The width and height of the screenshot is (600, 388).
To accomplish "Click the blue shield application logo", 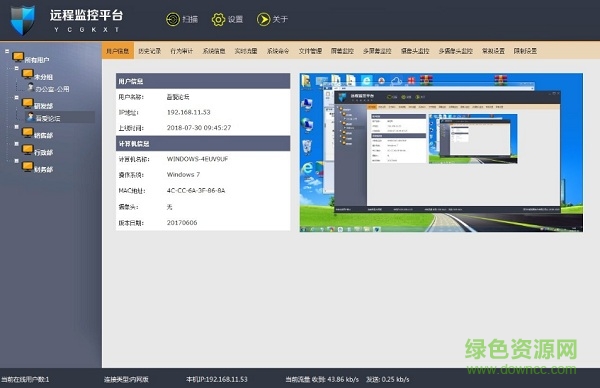I will pos(23,20).
